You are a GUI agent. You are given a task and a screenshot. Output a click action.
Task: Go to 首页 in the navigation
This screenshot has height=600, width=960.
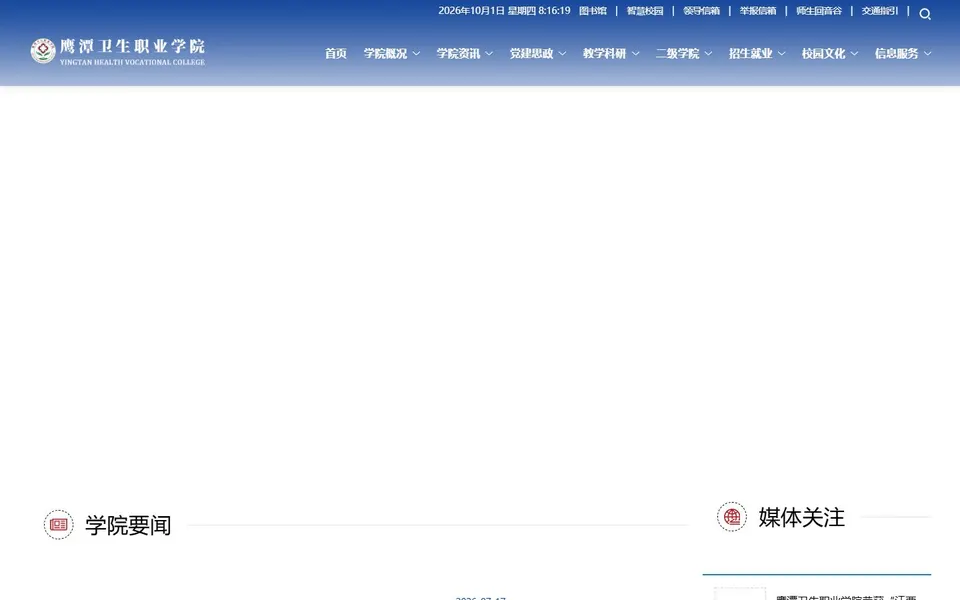click(336, 53)
